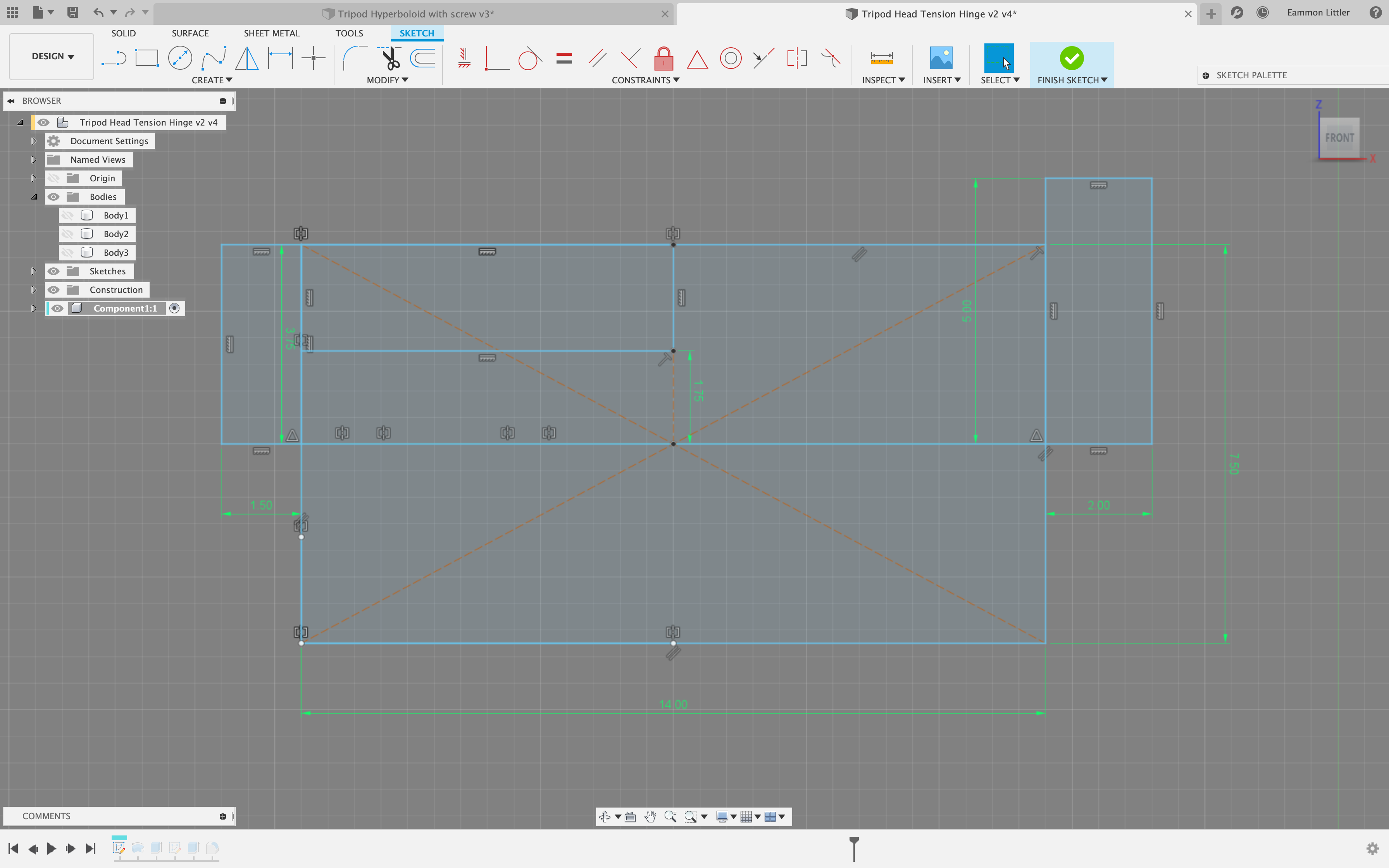The image size is (1389, 868).
Task: Expand the Document Settings node
Action: [x=33, y=141]
